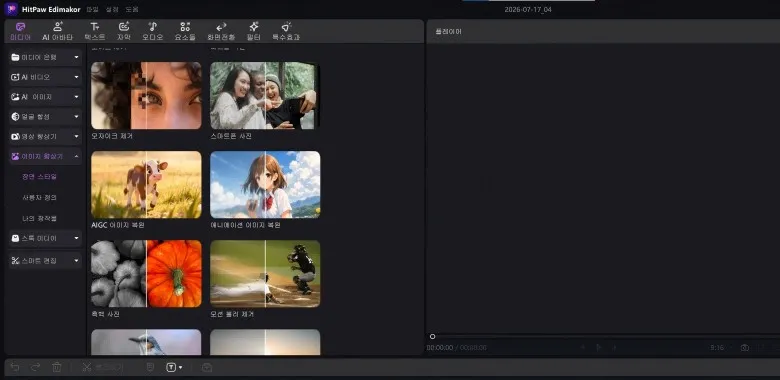Image resolution: width=780 pixels, height=380 pixels.
Task: Play the preview in the player
Action: pos(599,348)
